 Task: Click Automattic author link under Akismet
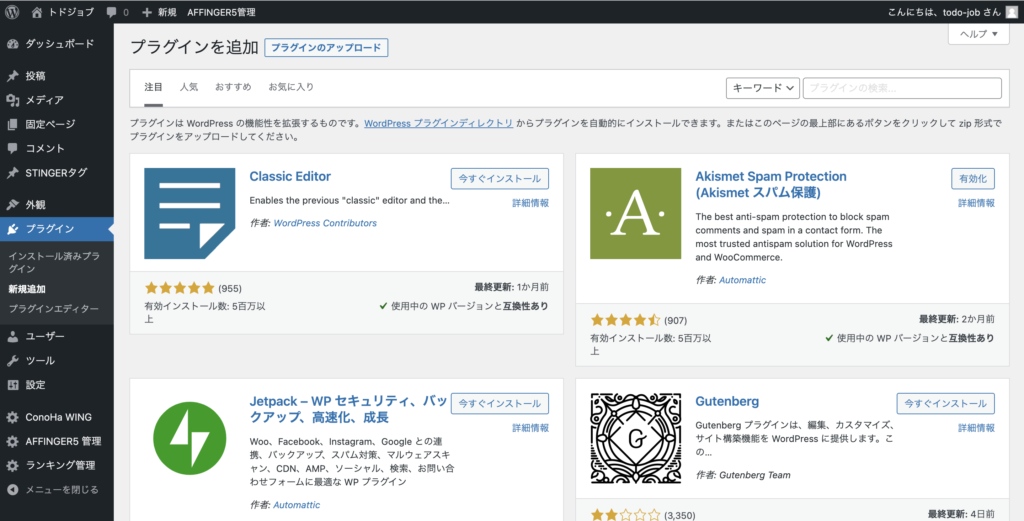tap(743, 280)
